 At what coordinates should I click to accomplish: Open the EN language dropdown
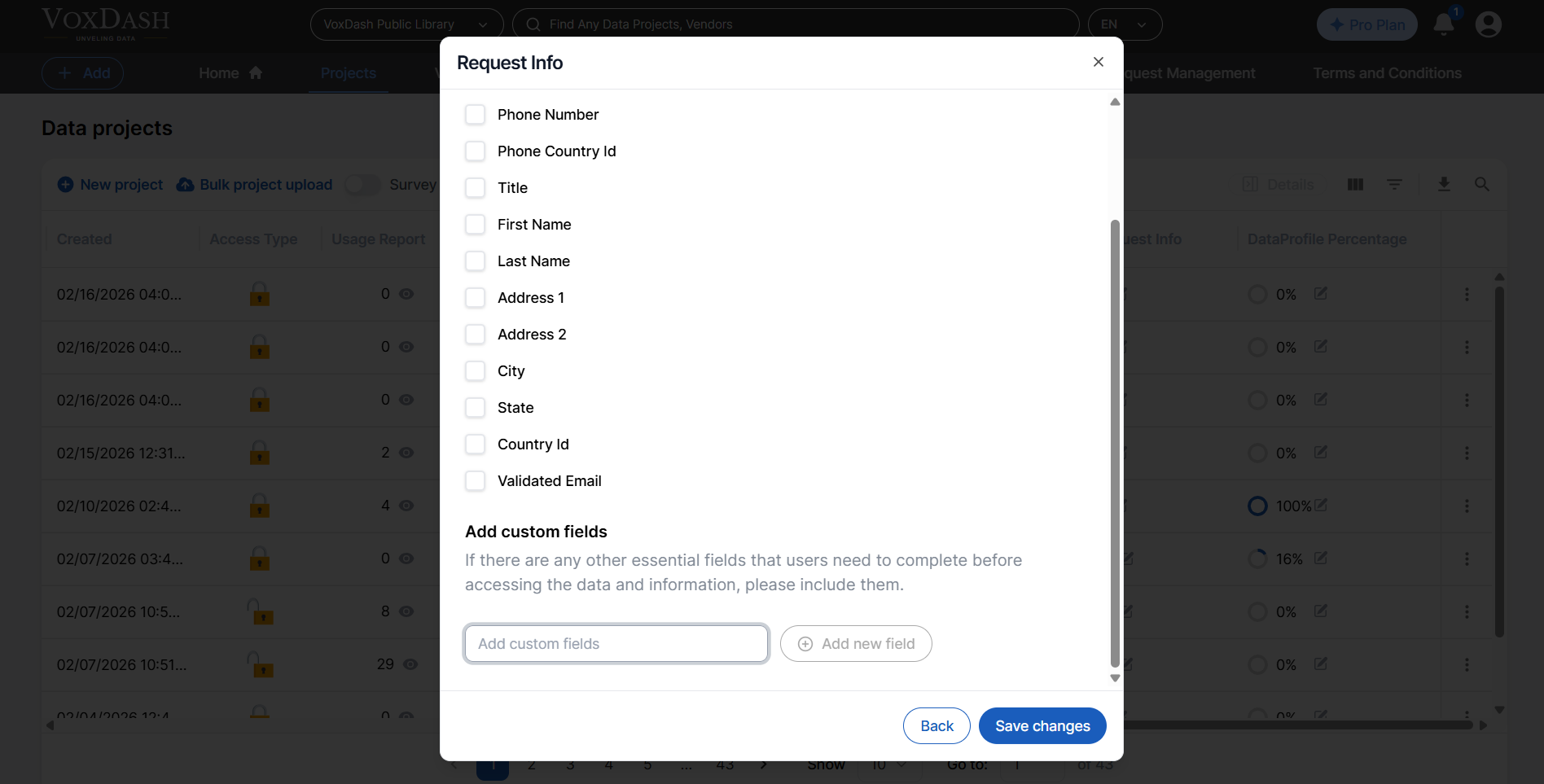point(1124,24)
